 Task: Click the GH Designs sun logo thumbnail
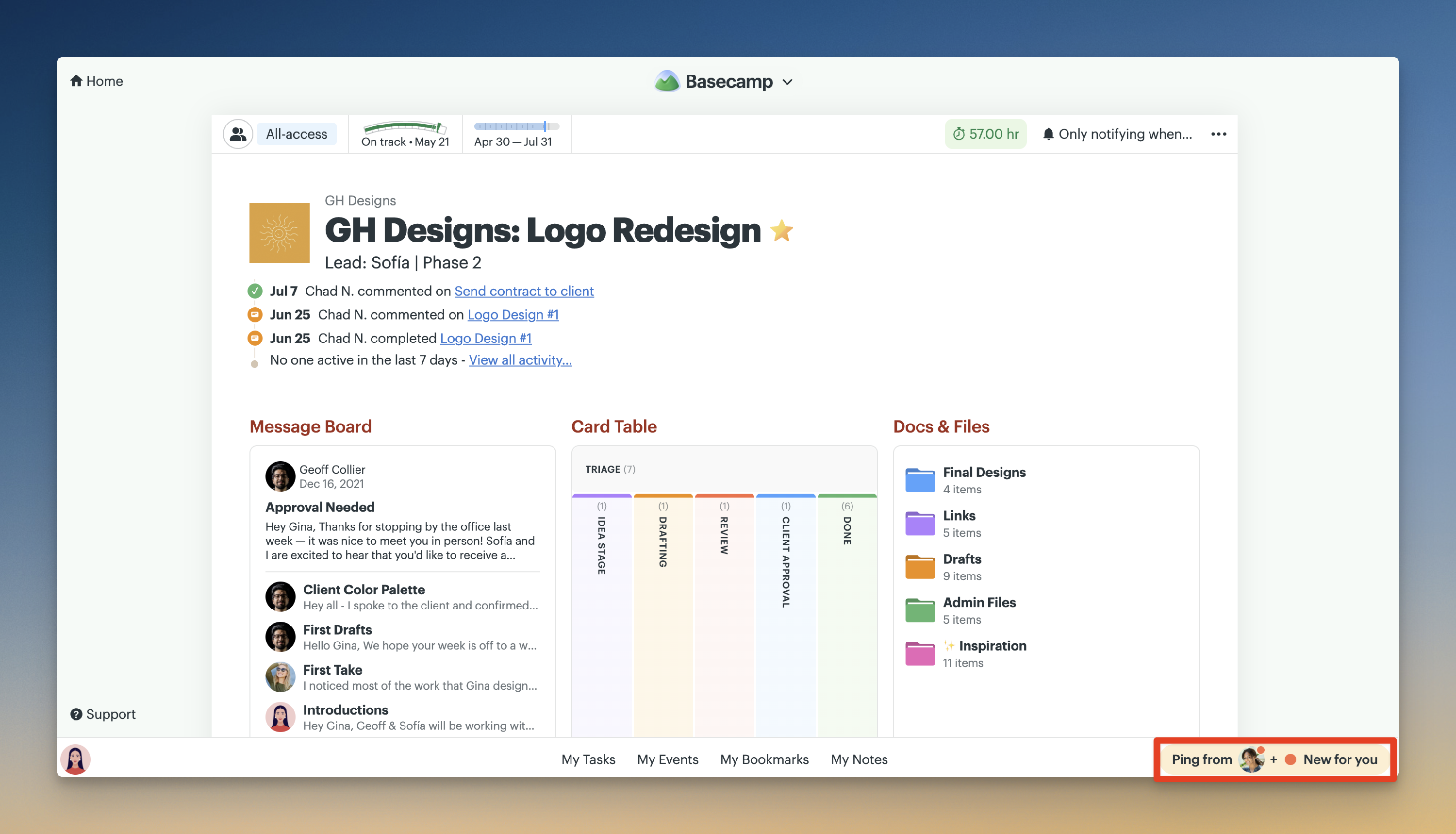(280, 233)
